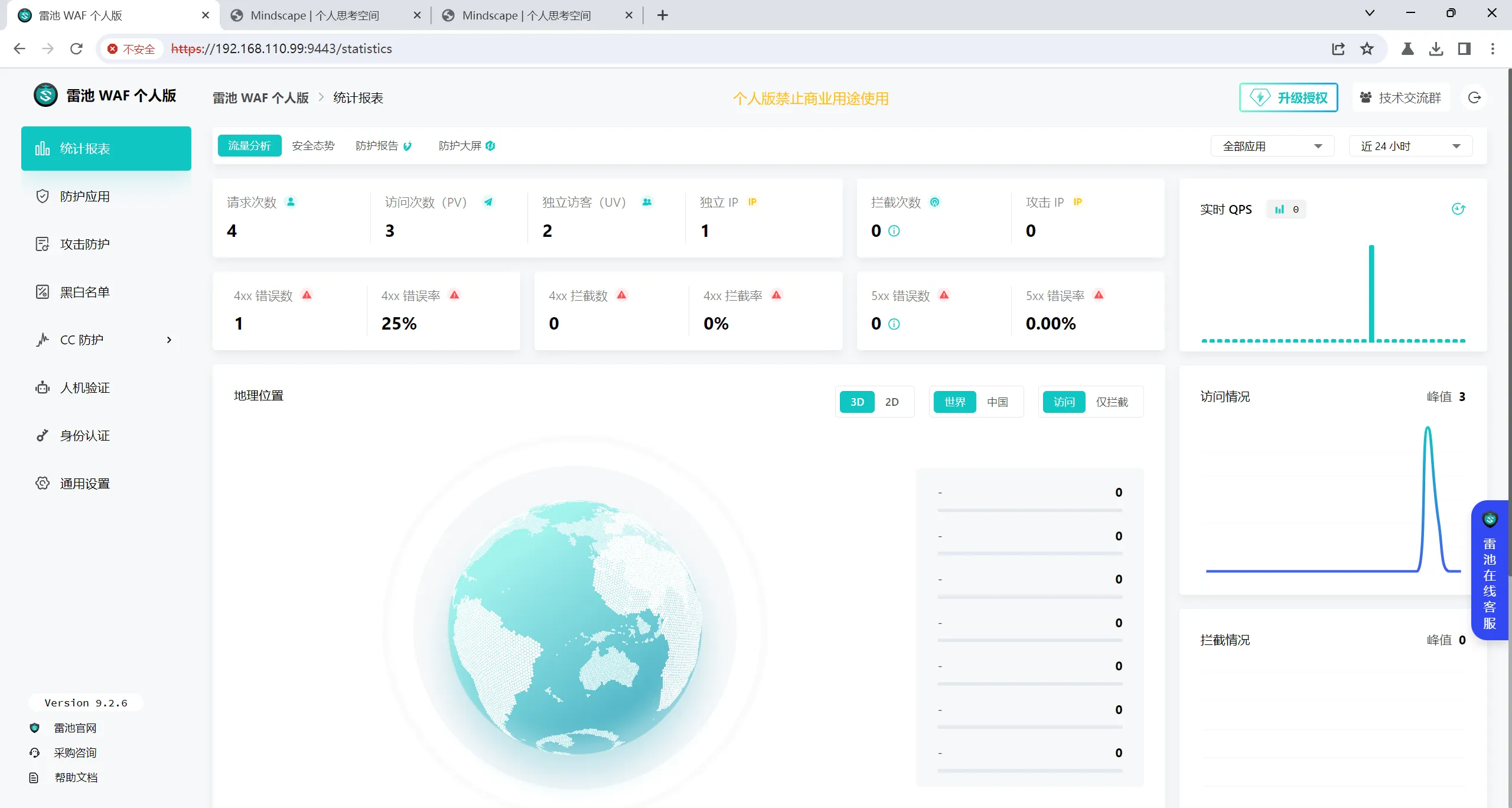Open the 全部应用 dropdown
The width and height of the screenshot is (1512, 808).
(1272, 146)
